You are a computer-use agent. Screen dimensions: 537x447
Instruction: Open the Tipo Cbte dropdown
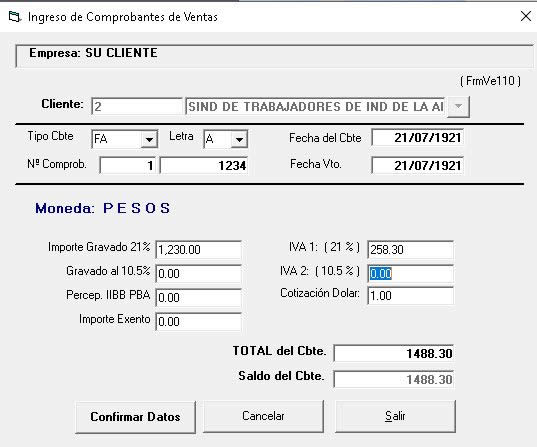pyautogui.click(x=149, y=139)
